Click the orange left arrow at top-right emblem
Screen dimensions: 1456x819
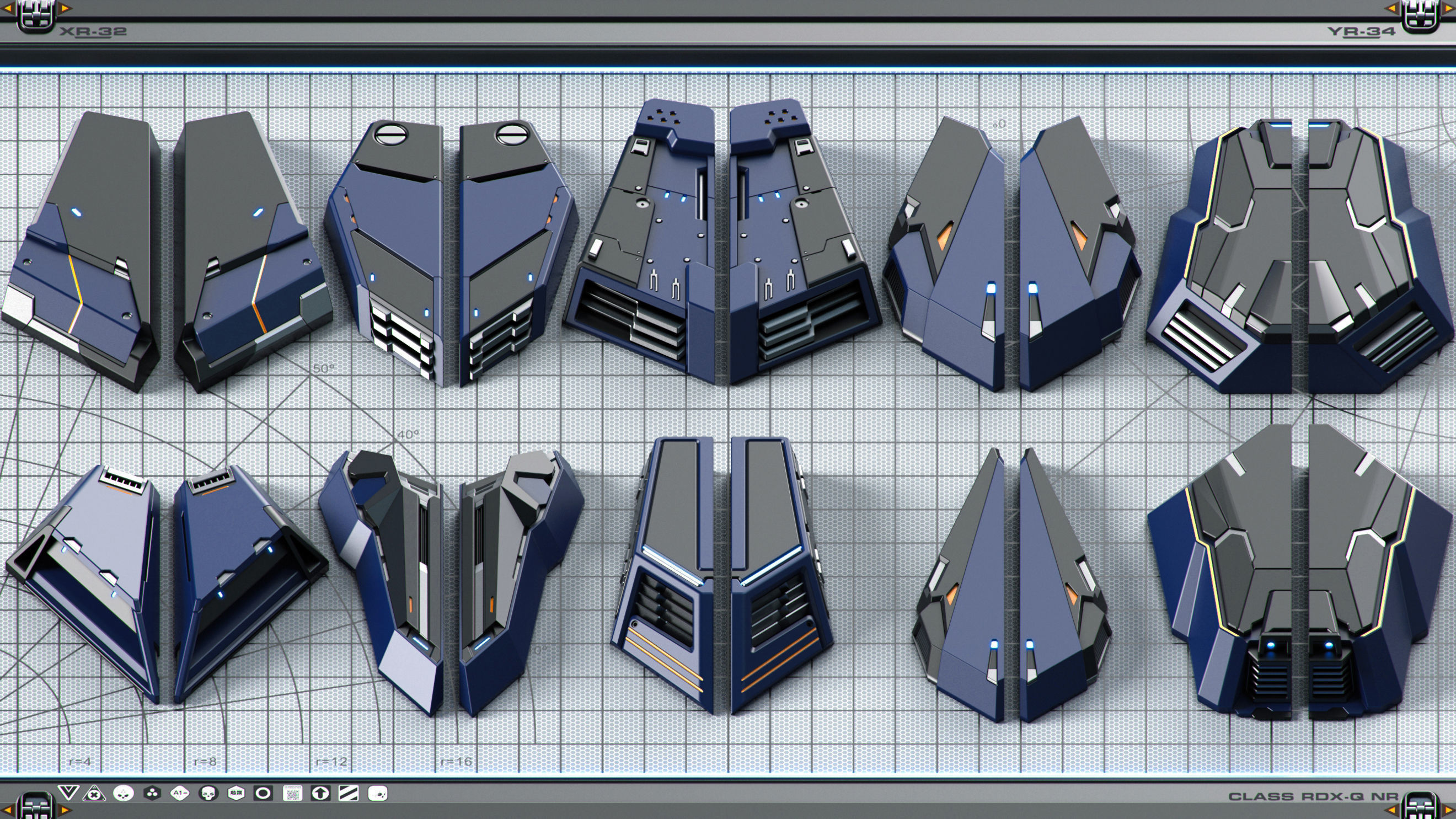pos(1391,8)
